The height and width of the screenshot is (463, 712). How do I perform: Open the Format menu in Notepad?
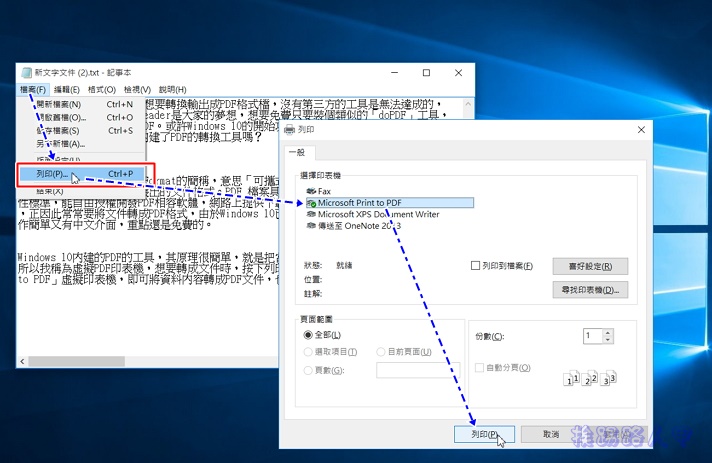tap(102, 90)
